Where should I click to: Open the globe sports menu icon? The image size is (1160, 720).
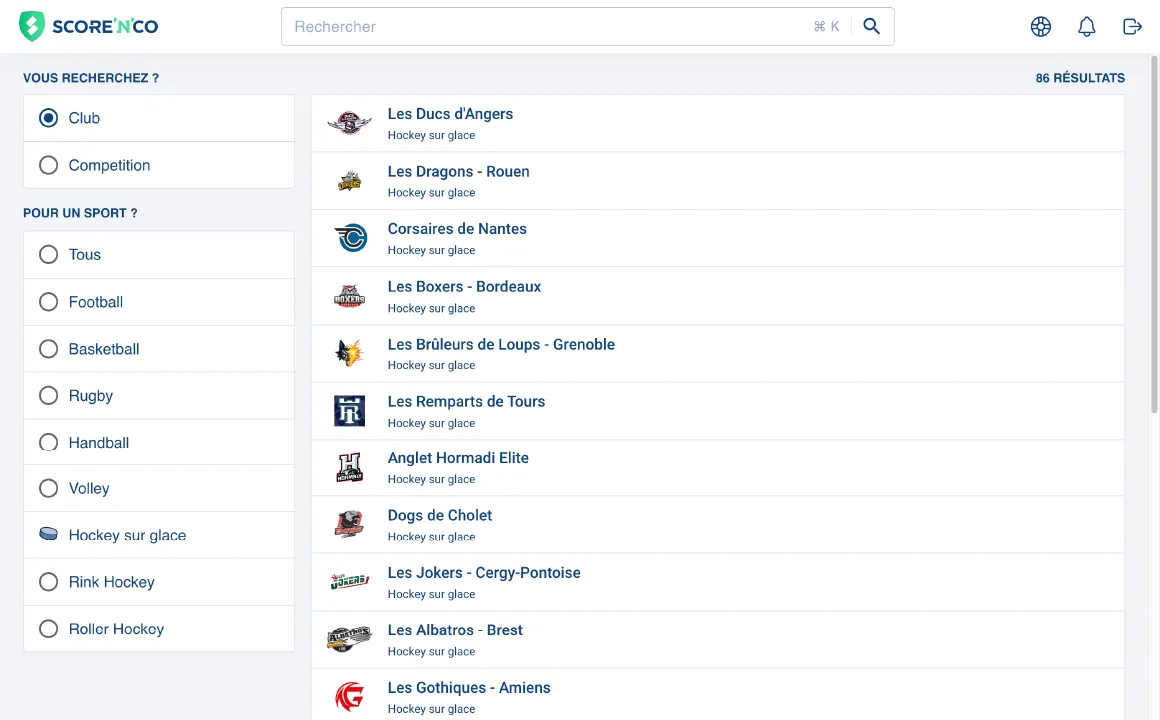tap(1041, 27)
